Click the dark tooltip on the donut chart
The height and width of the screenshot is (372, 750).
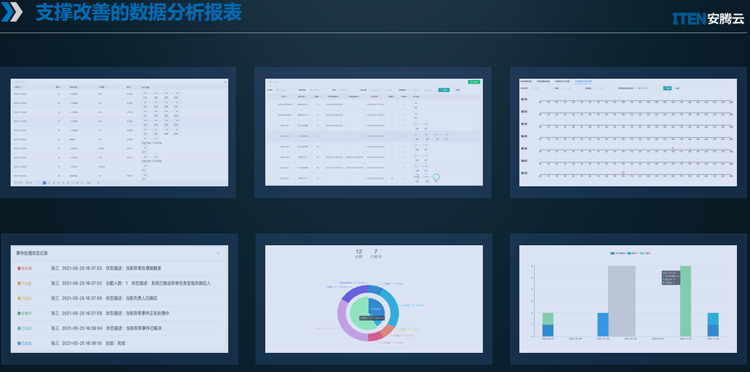pos(372,317)
